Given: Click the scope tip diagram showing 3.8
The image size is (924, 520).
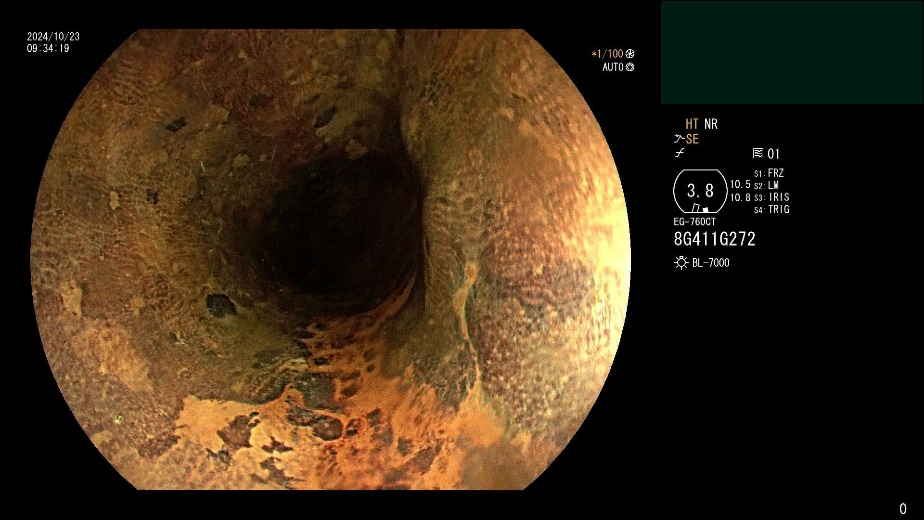Looking at the screenshot, I should pos(700,191).
